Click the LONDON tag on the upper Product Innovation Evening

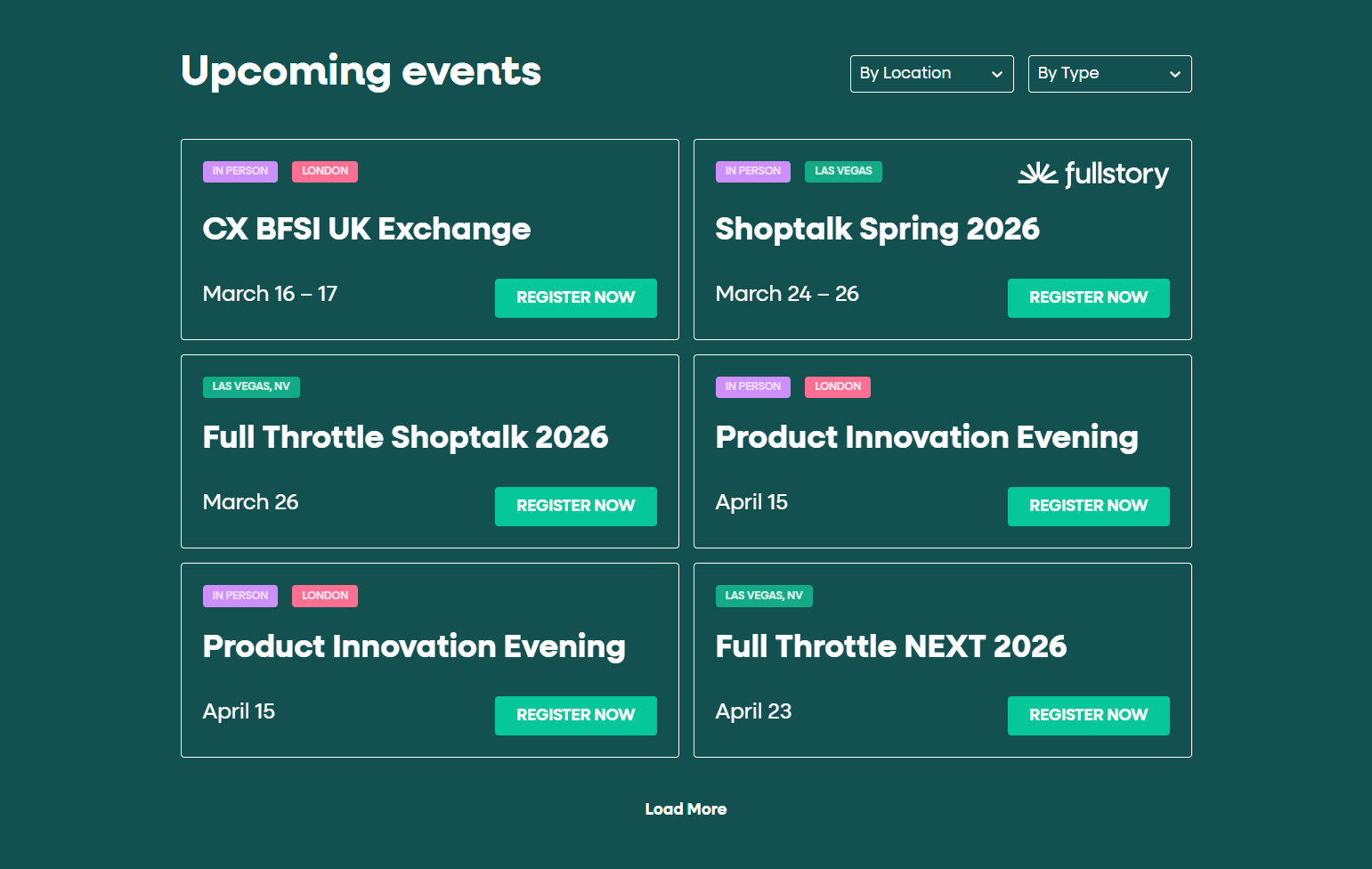[837, 386]
